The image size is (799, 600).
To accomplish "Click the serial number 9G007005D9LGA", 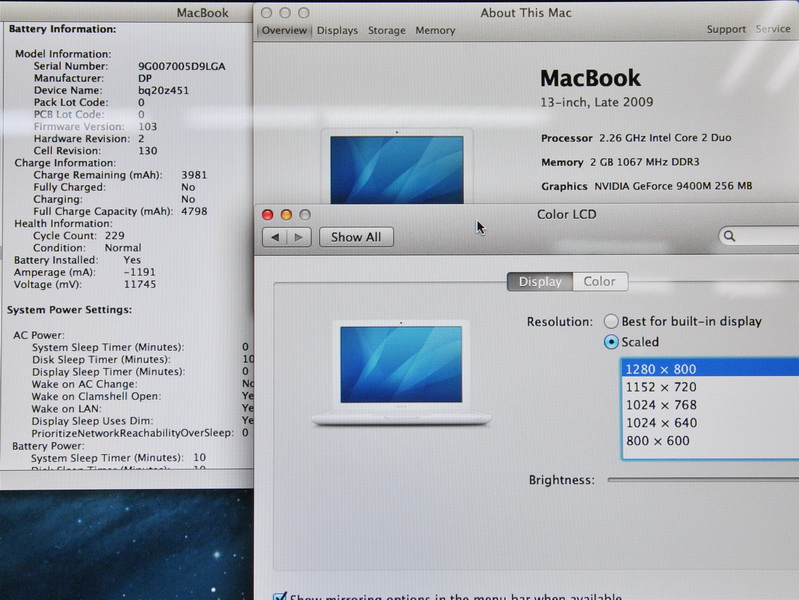I will click(181, 66).
